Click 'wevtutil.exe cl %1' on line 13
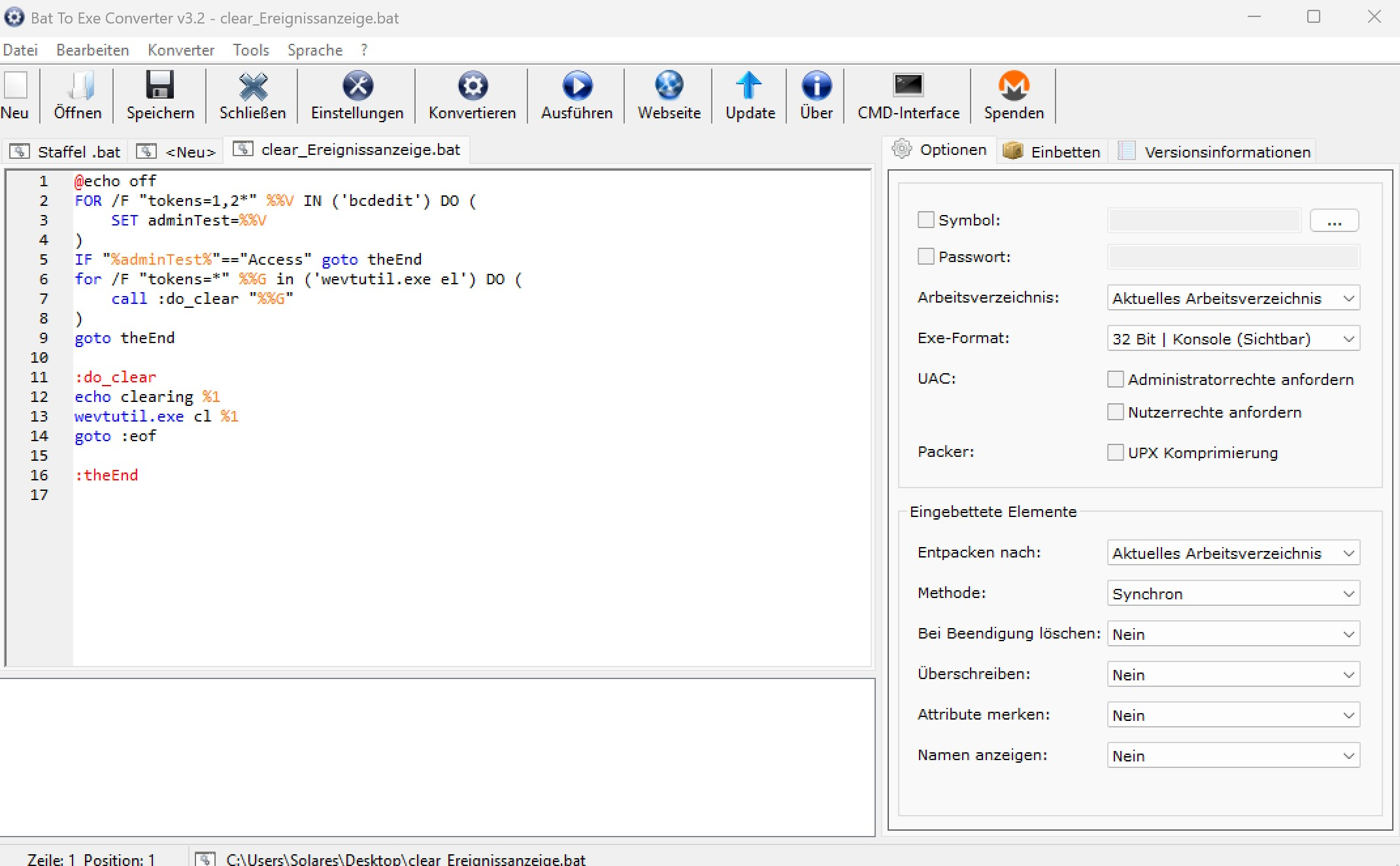This screenshot has height=866, width=1400. tap(156, 416)
